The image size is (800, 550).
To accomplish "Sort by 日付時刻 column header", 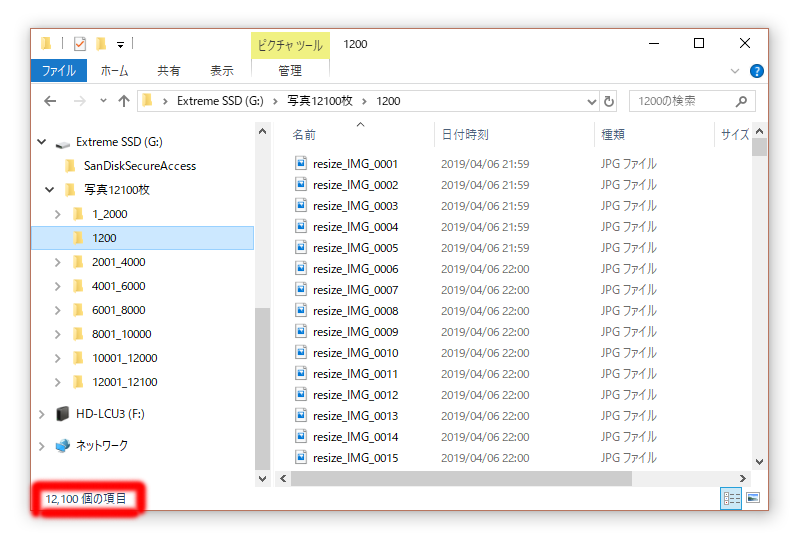I will coord(465,135).
